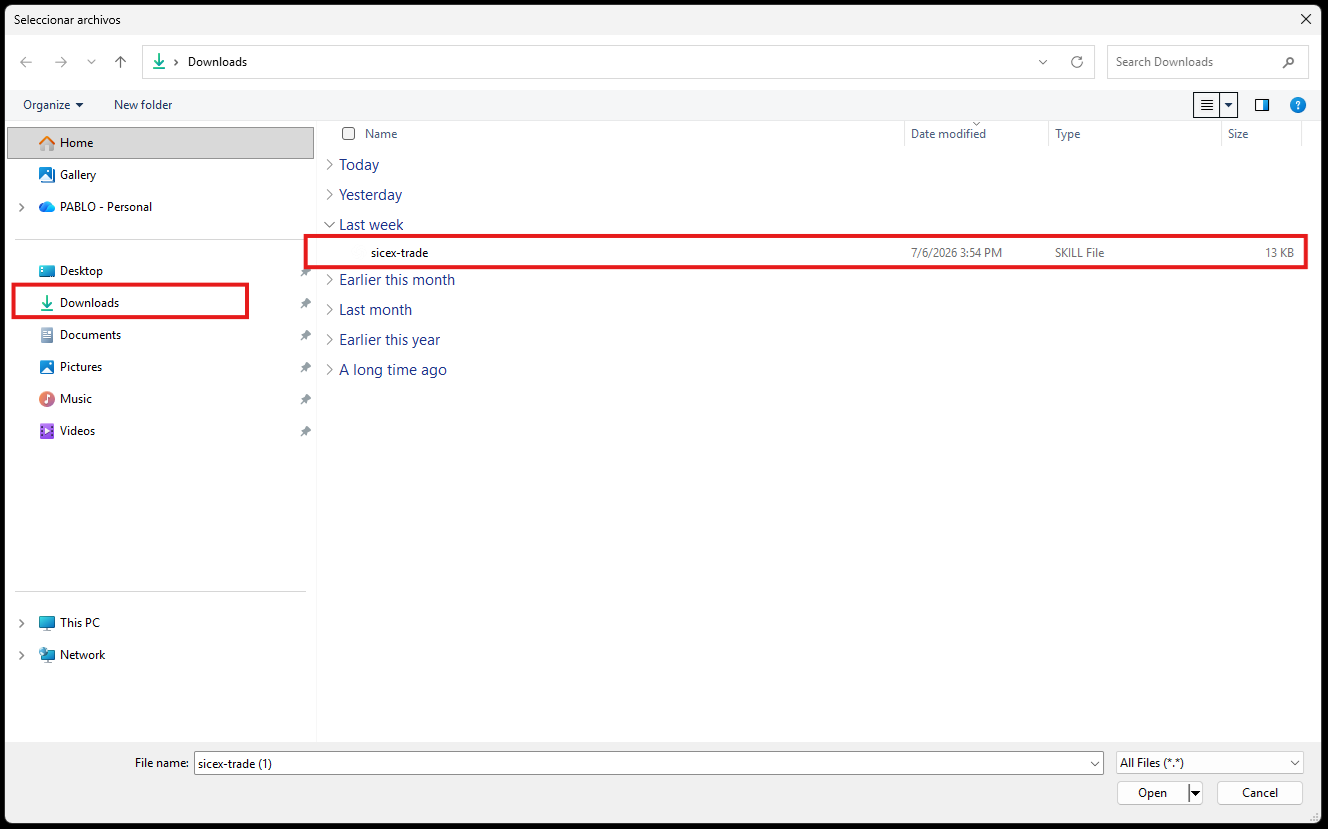
Task: Open view options dropdown arrow
Action: [x=1229, y=105]
